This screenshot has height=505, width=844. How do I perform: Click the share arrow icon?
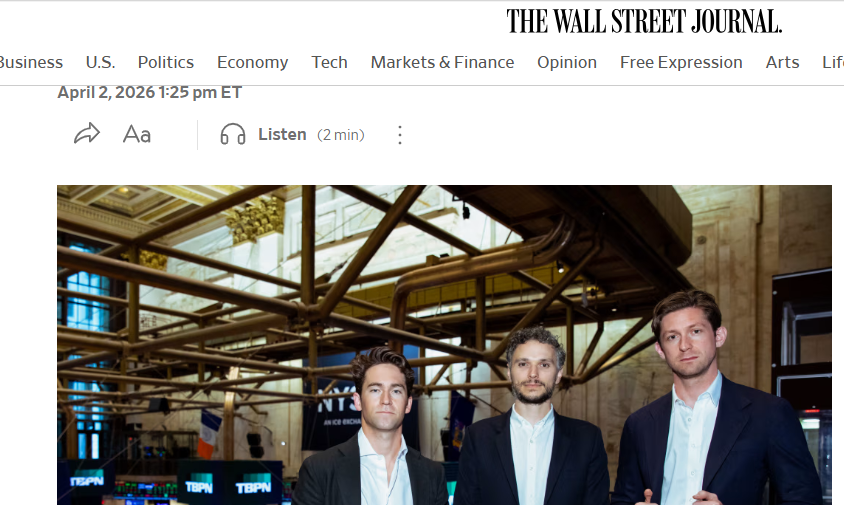point(87,134)
